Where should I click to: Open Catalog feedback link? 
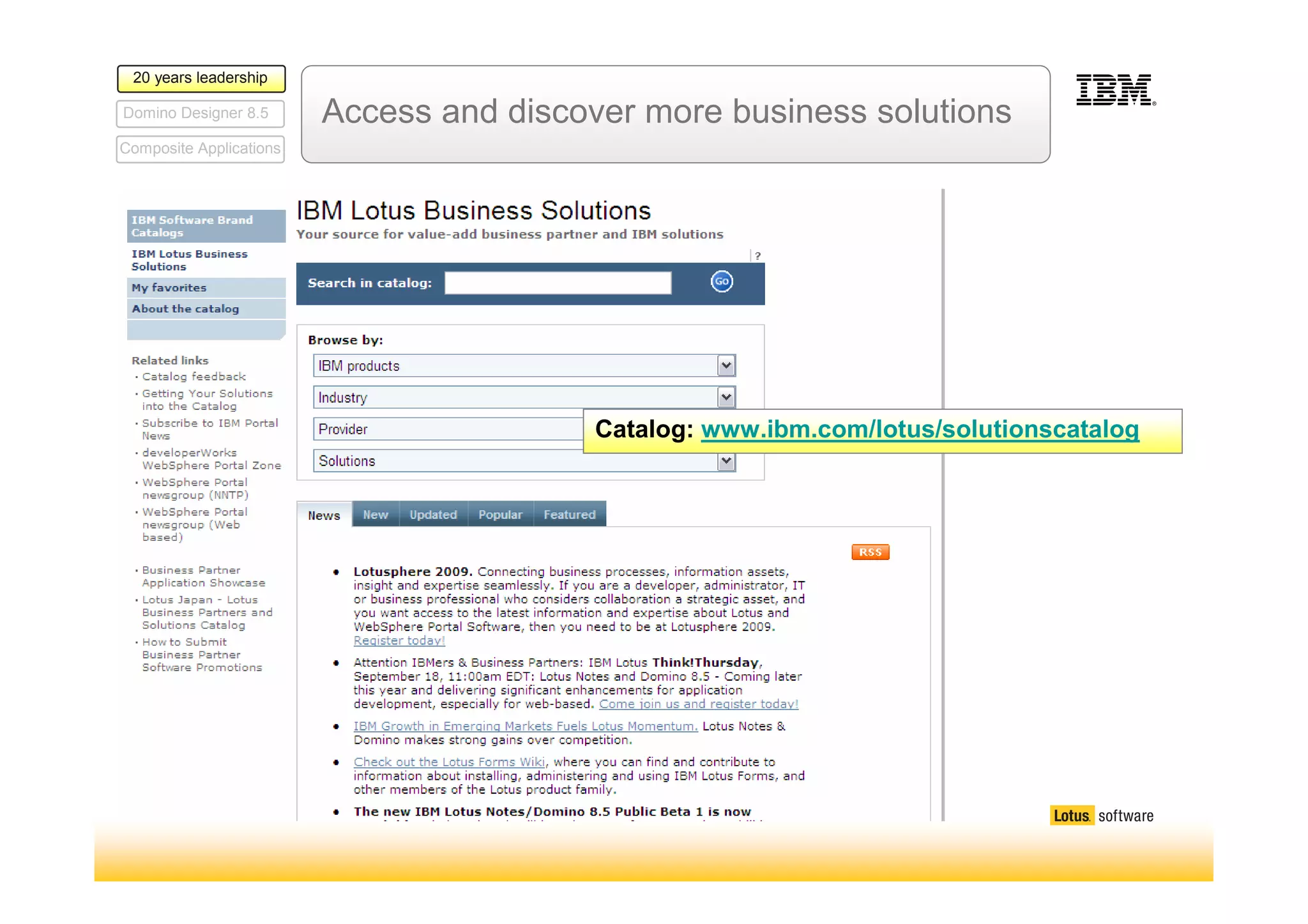pos(194,377)
